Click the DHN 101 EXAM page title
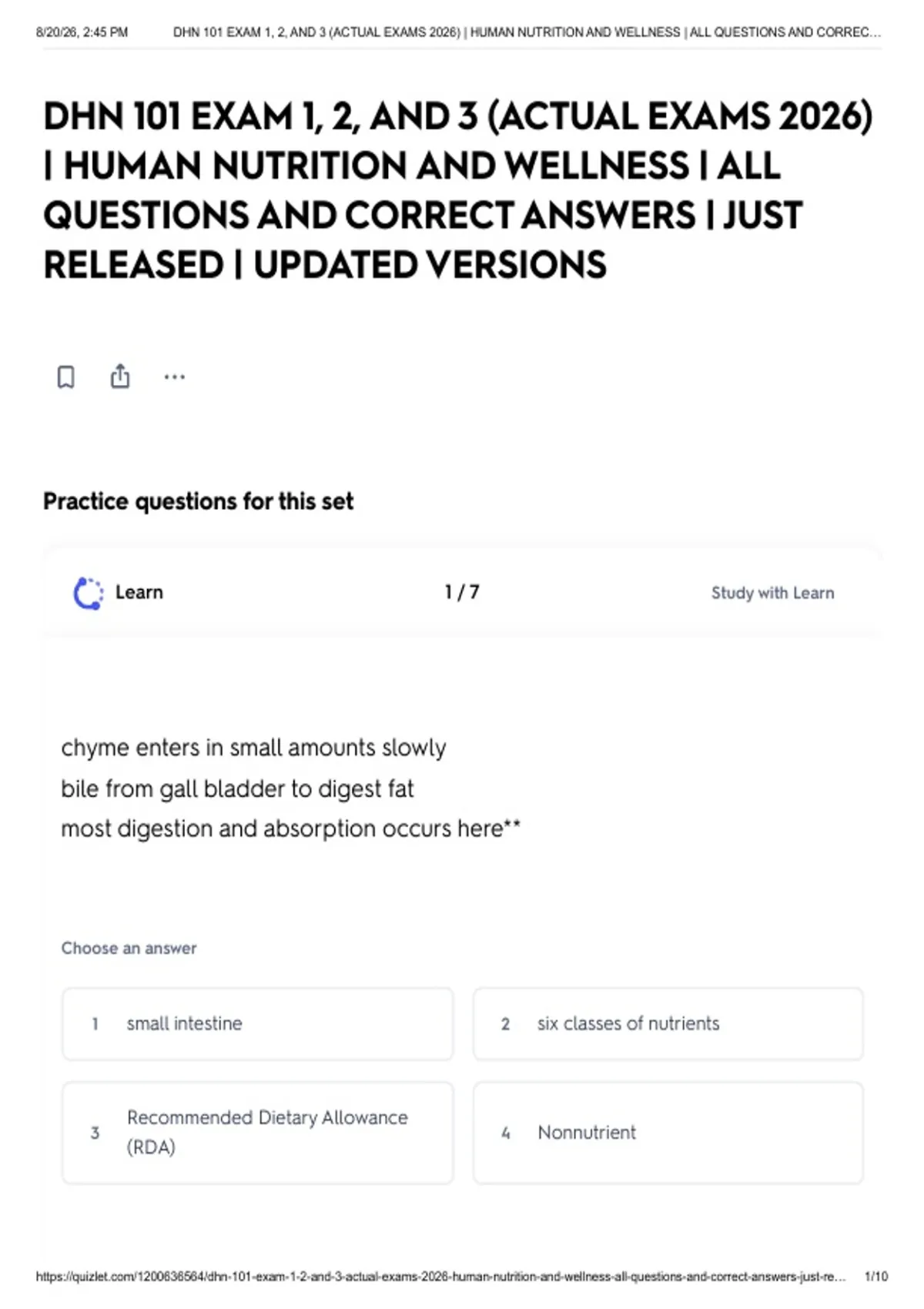The width and height of the screenshot is (924, 1309). pyautogui.click(x=458, y=190)
